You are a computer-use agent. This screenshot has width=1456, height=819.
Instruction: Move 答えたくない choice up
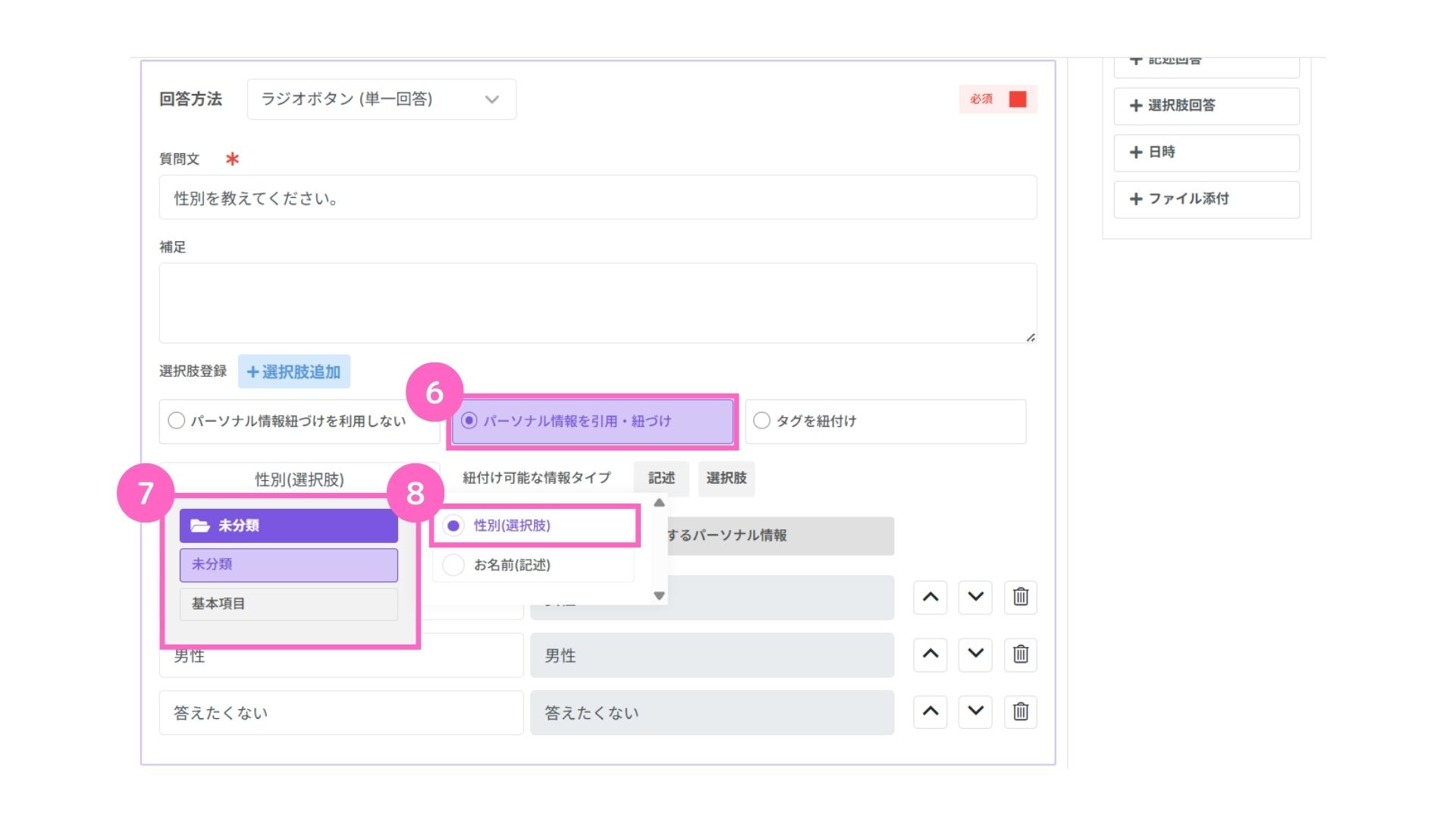coord(930,711)
